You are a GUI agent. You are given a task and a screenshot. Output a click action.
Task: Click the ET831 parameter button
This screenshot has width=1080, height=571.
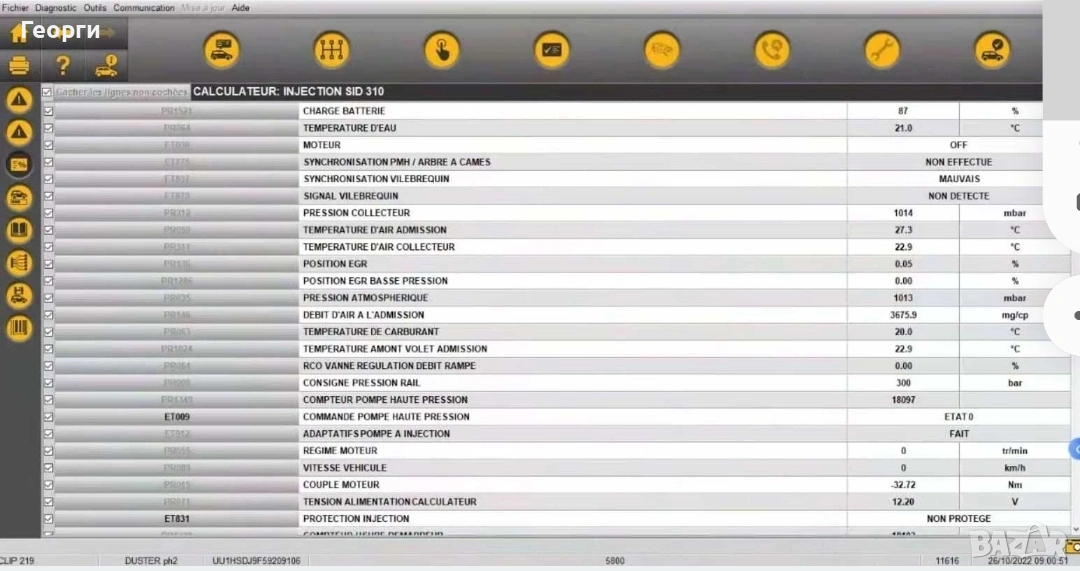pos(177,519)
